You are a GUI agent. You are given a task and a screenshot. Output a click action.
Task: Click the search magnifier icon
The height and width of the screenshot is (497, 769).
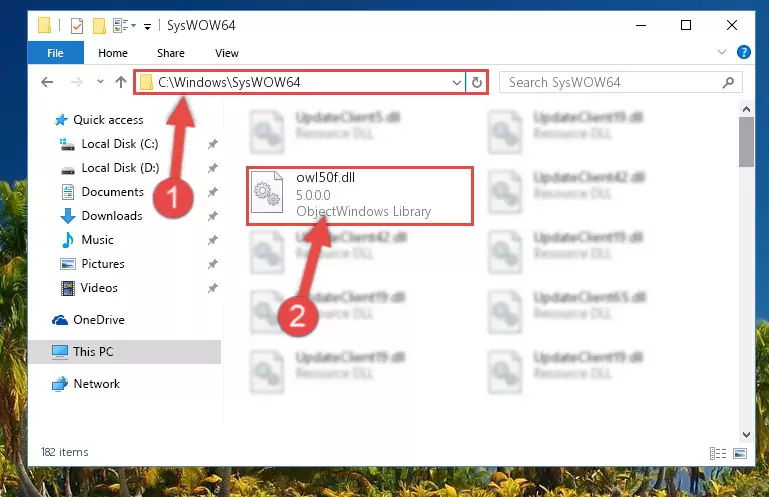[x=728, y=82]
